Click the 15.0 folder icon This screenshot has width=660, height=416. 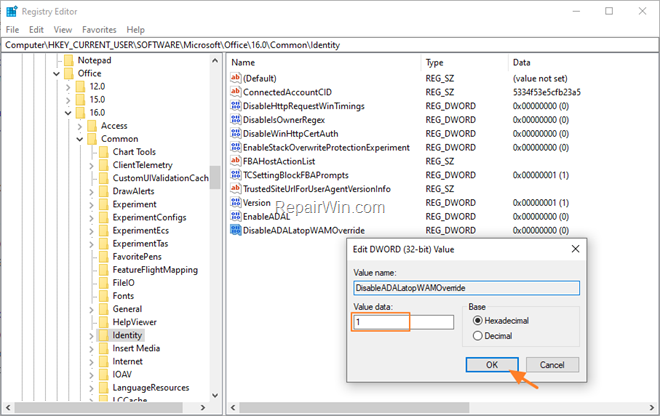[x=80, y=99]
